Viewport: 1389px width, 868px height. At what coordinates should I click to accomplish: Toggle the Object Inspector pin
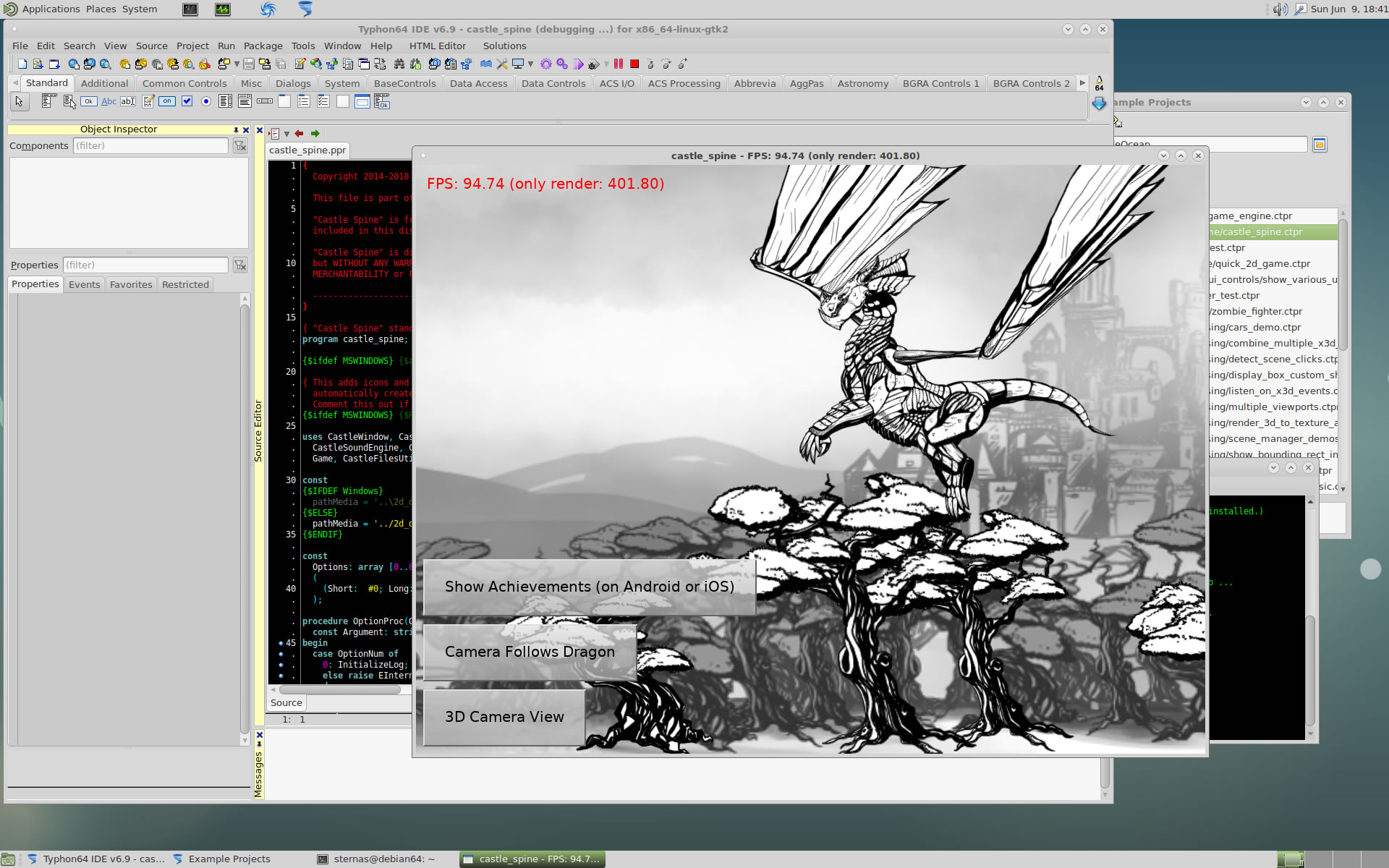point(236,130)
